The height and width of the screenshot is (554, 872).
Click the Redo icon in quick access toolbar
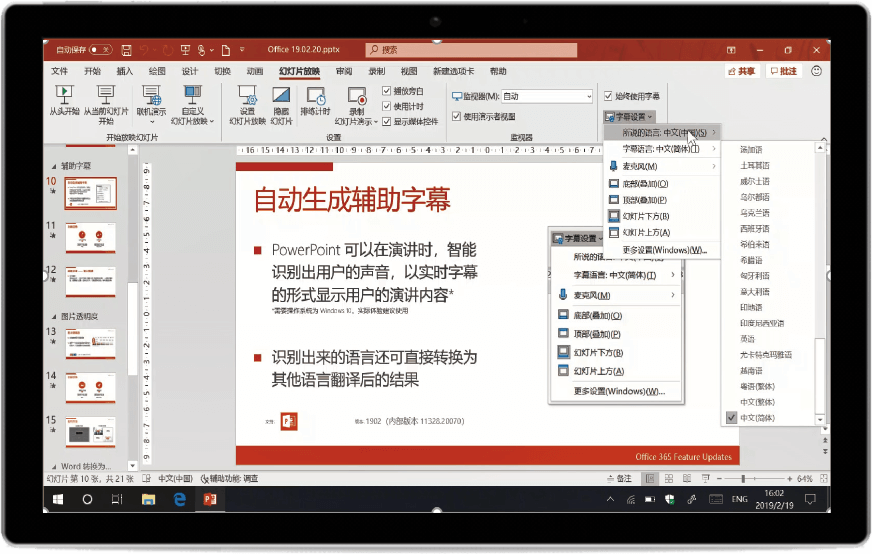[167, 50]
